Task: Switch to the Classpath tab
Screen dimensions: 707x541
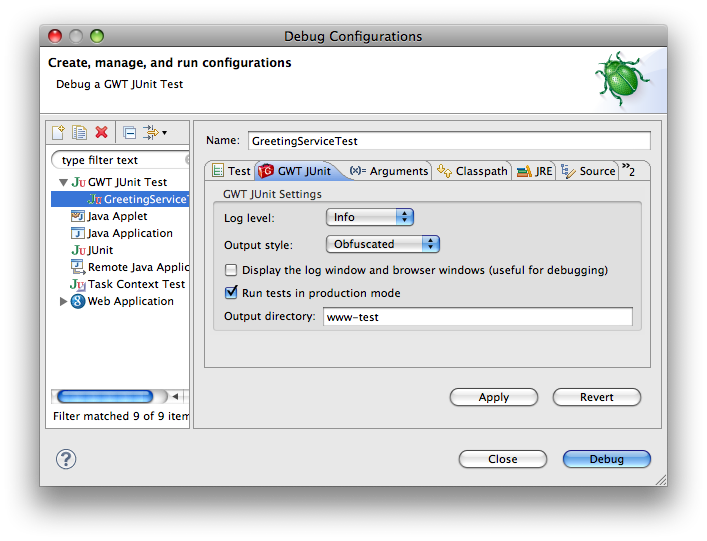Action: 472,171
